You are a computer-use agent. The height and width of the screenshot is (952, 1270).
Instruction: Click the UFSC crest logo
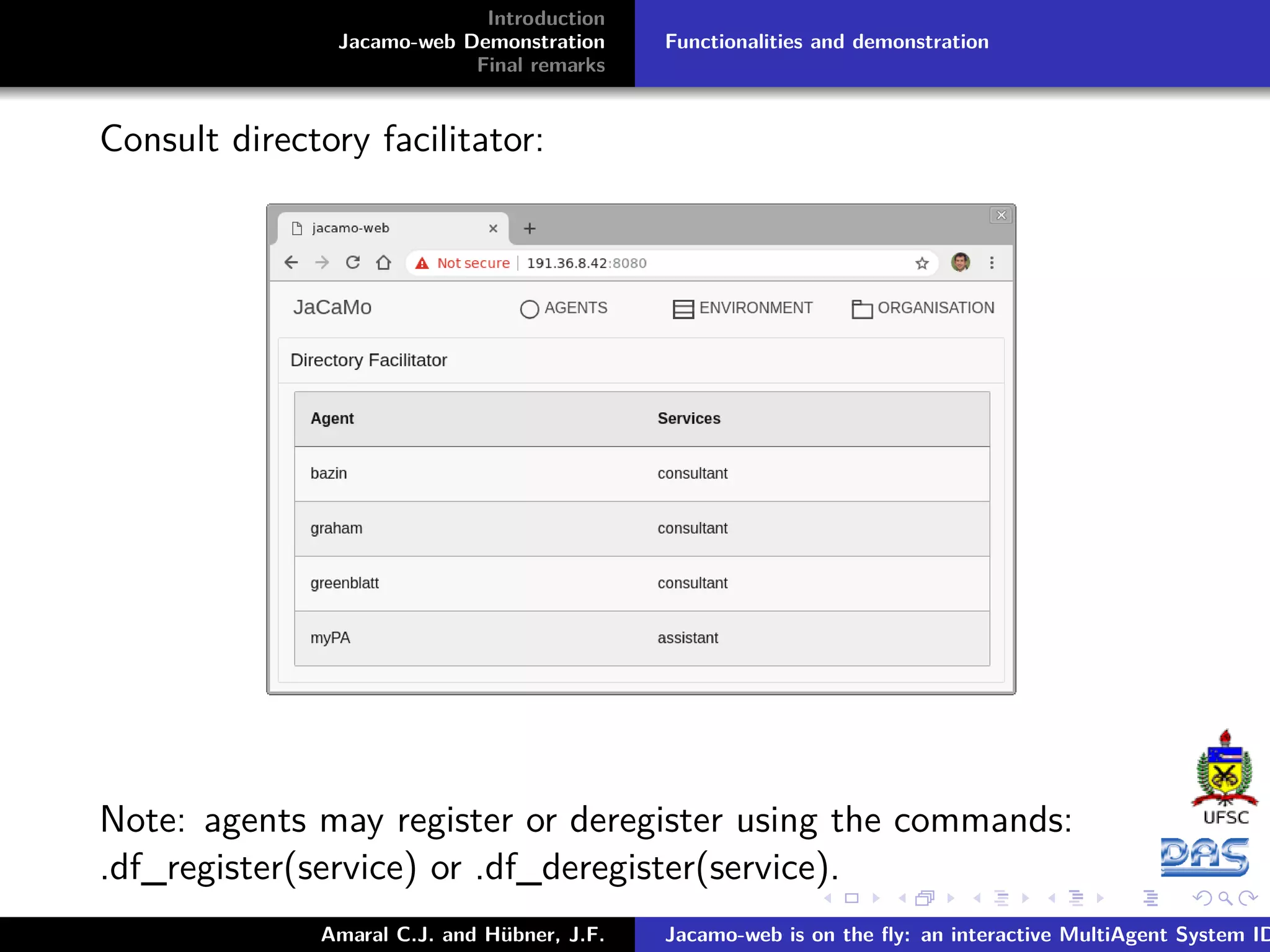click(x=1225, y=777)
